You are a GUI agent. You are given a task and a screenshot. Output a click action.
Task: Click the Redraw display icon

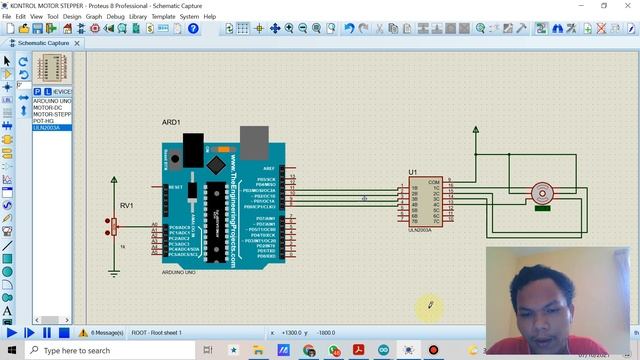coord(229,29)
